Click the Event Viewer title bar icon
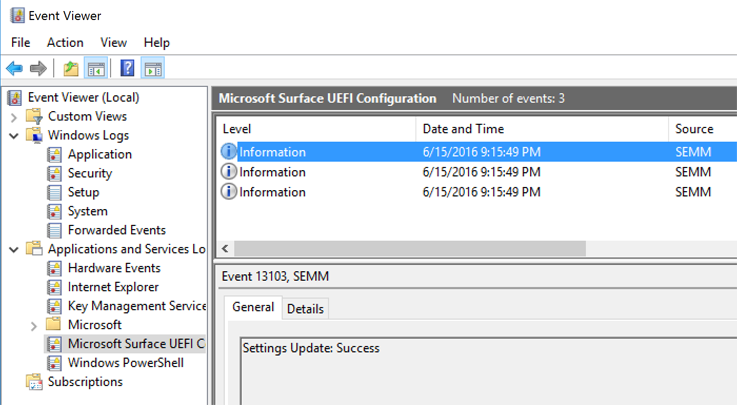This screenshot has width=737, height=405. tap(17, 16)
